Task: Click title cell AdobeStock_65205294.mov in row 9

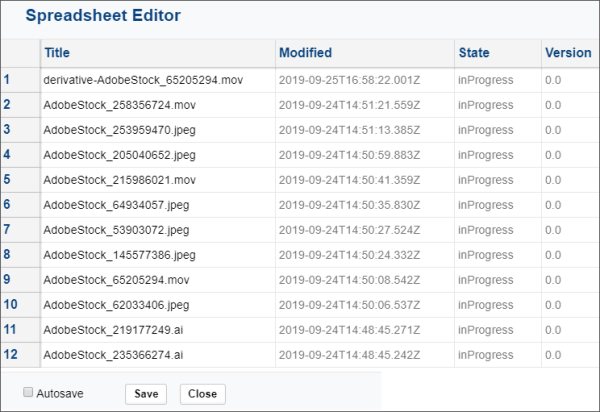Action: click(158, 280)
